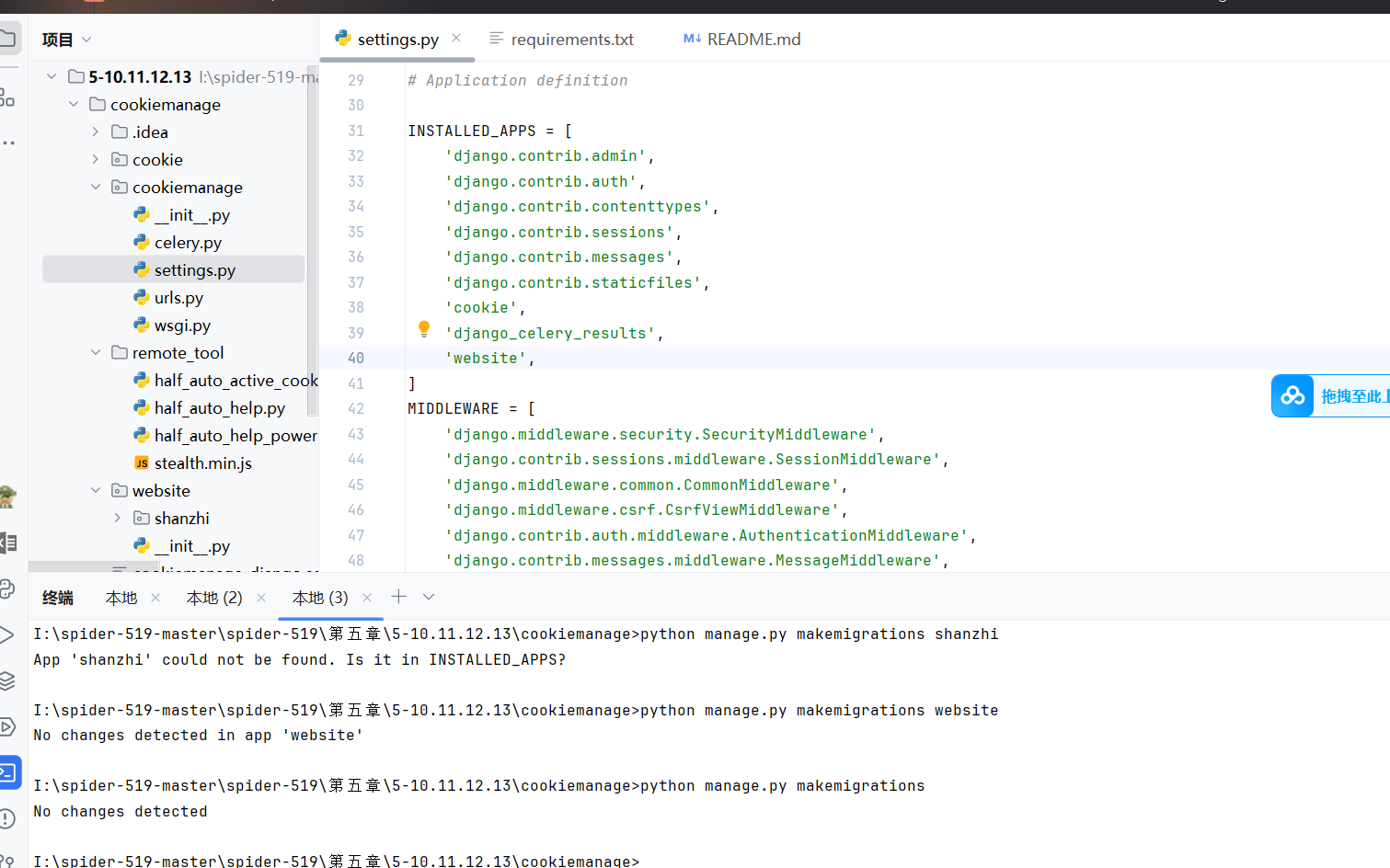The width and height of the screenshot is (1390, 868).
Task: Close the settings.py editor tab
Action: 456,39
